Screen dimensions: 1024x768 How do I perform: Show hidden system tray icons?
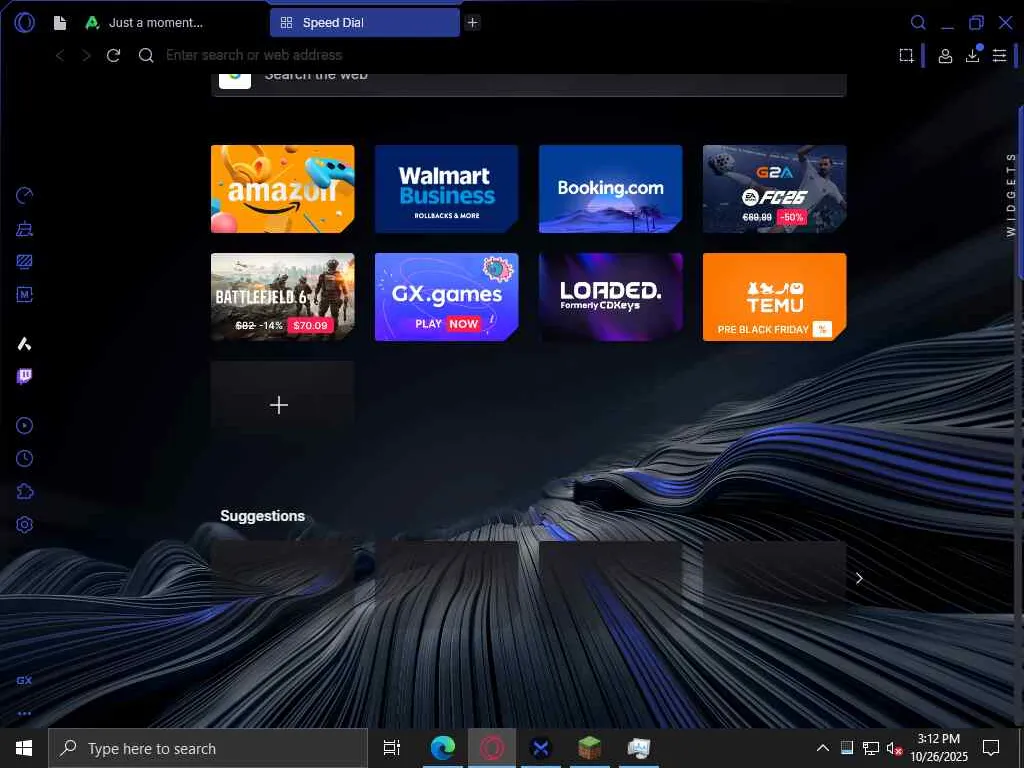click(x=823, y=748)
